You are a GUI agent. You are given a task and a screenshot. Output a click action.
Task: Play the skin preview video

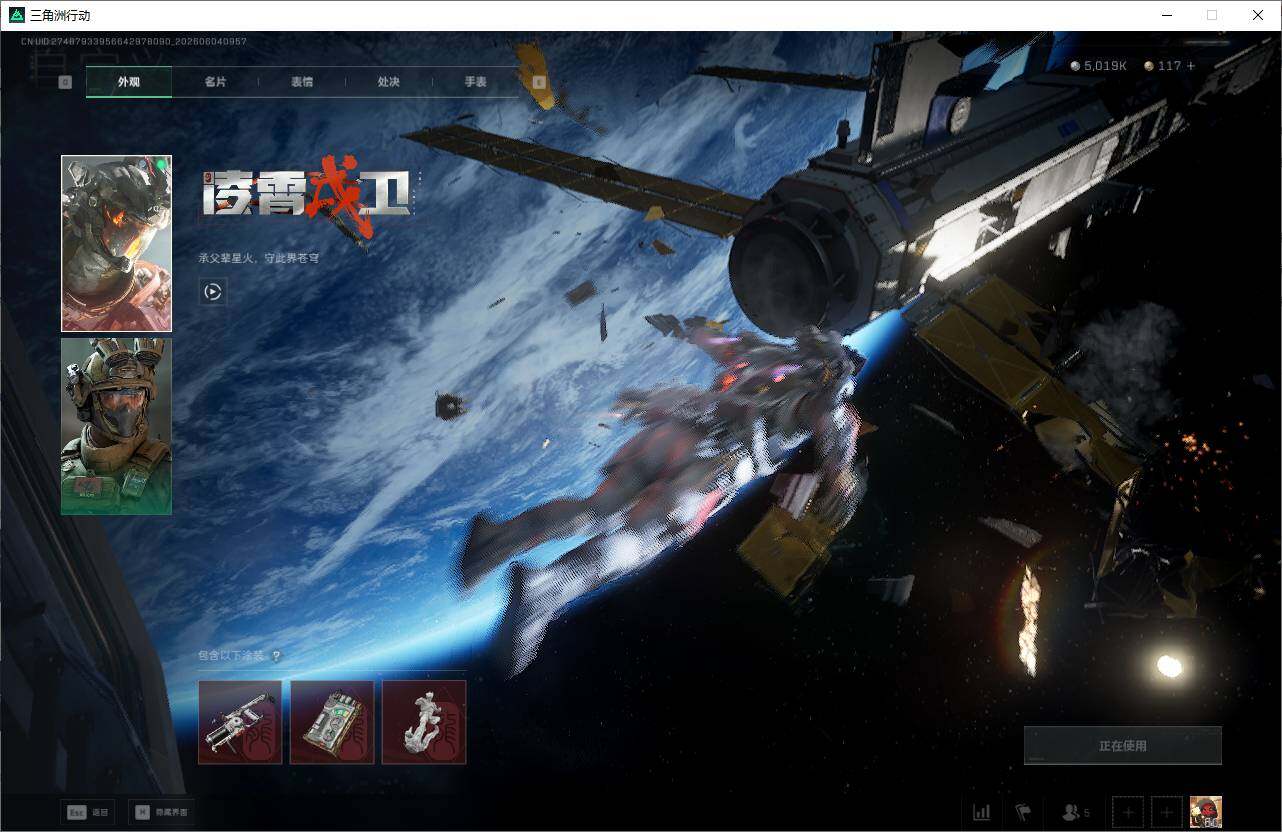point(212,292)
